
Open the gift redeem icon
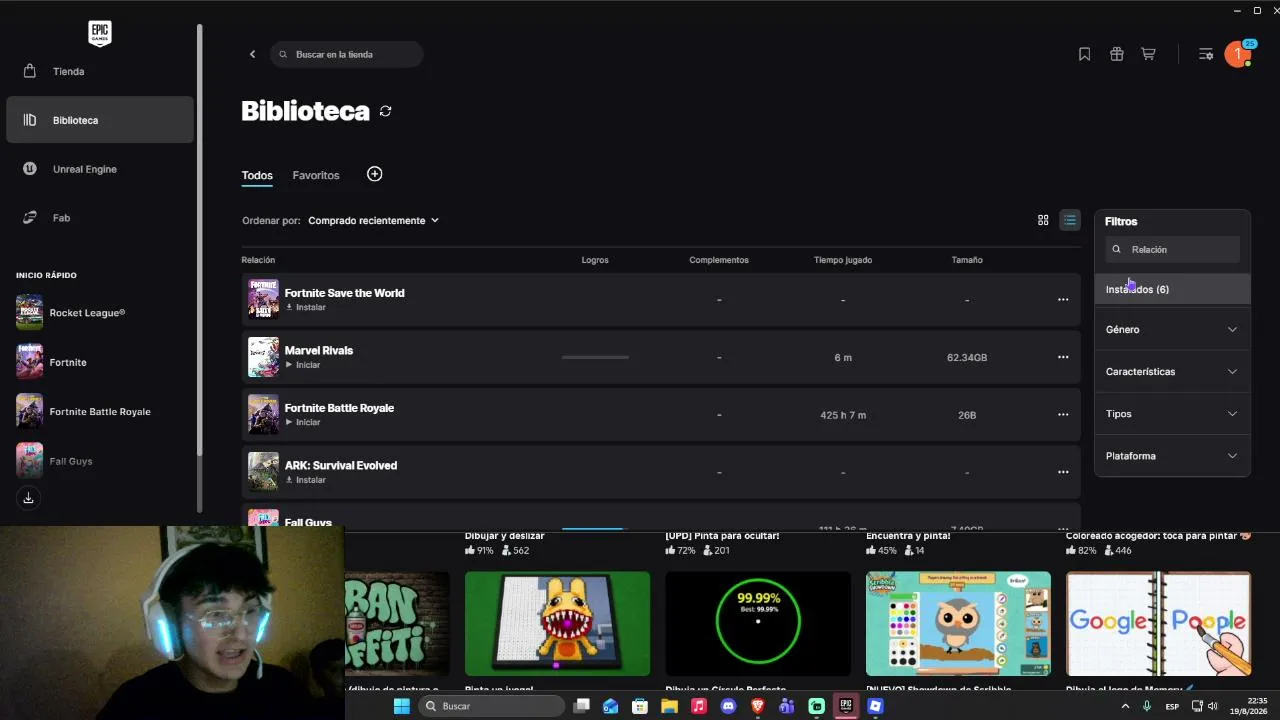pyautogui.click(x=1117, y=54)
